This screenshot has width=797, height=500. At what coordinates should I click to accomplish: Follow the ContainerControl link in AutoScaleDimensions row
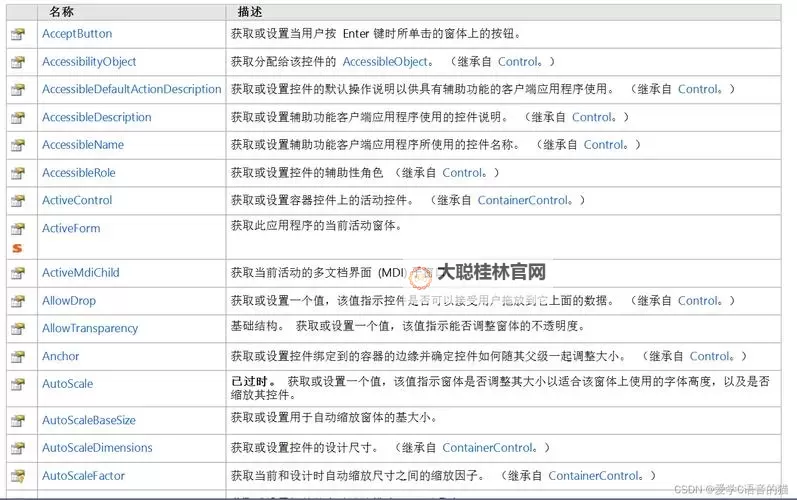click(x=487, y=448)
